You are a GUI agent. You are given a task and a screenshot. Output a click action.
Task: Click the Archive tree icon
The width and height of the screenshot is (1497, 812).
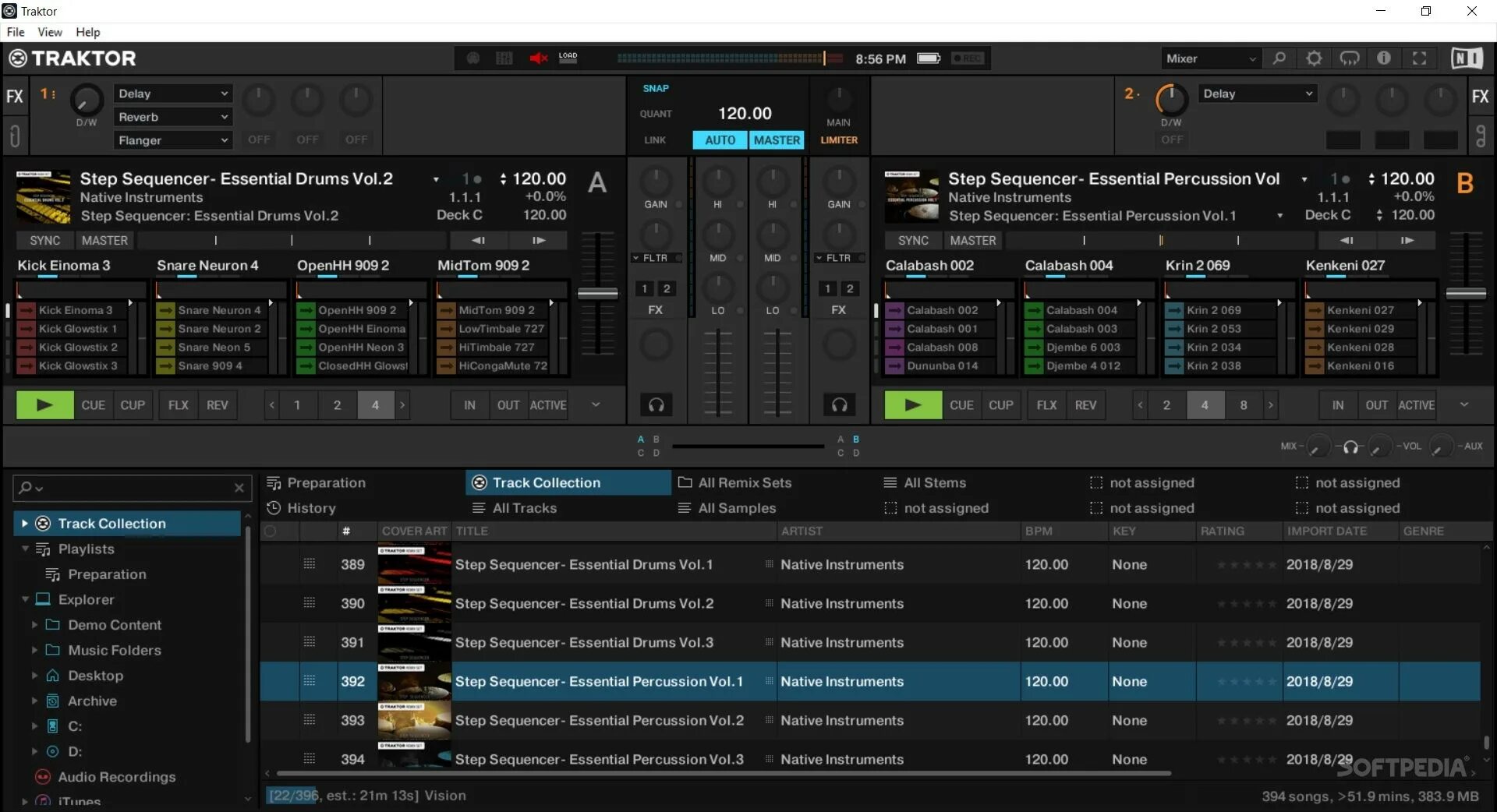[53, 701]
